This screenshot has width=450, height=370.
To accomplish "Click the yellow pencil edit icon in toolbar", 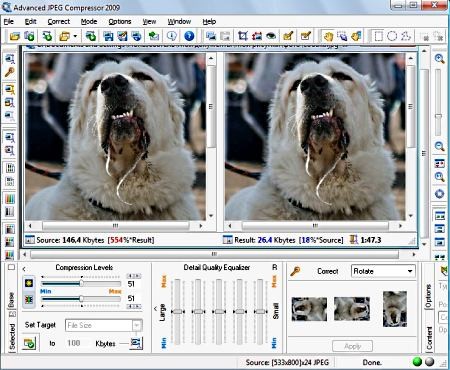I will pos(288,36).
